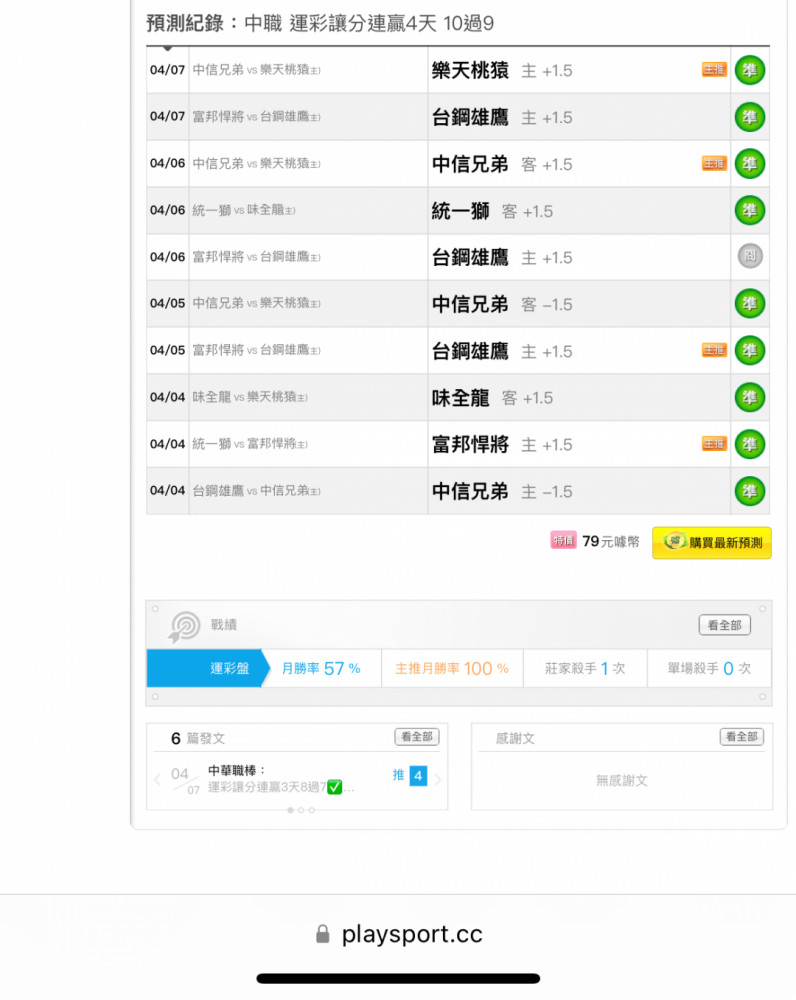Click prediction text 味全龍 客 +1.5

click(x=492, y=398)
